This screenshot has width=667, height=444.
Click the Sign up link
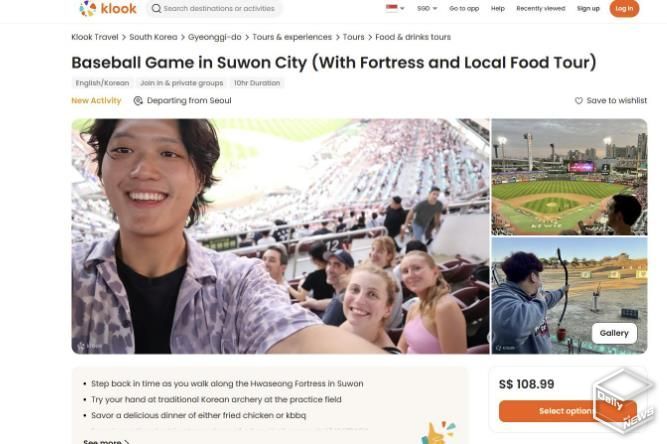(x=588, y=9)
